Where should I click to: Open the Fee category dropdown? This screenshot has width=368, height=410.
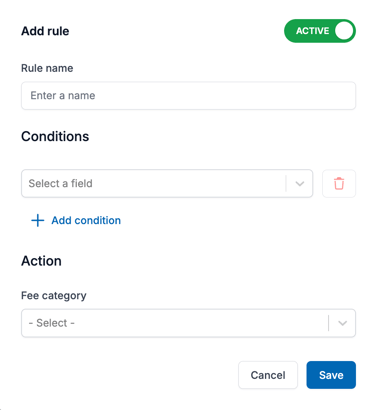pos(188,323)
